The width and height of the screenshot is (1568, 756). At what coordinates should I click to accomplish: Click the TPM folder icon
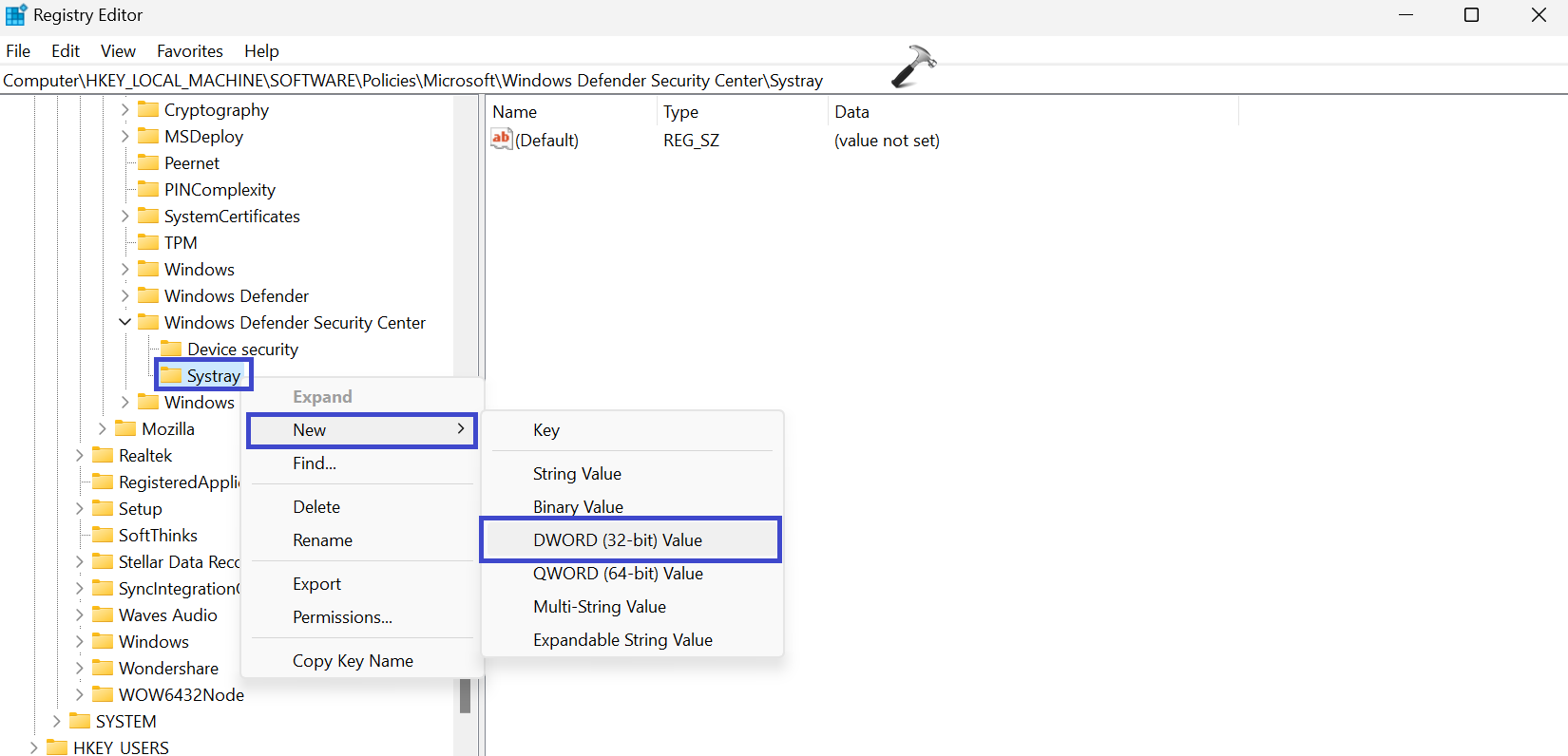[x=148, y=242]
